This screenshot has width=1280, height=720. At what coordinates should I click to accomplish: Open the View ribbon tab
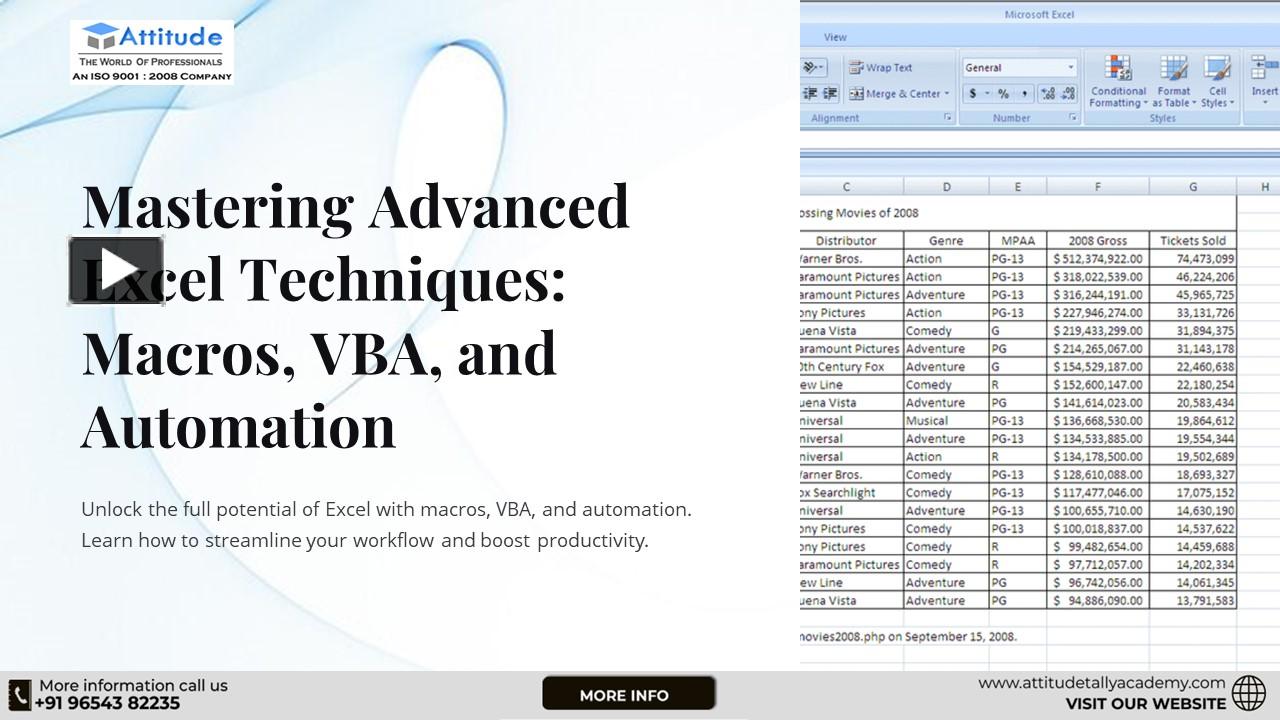click(x=835, y=37)
